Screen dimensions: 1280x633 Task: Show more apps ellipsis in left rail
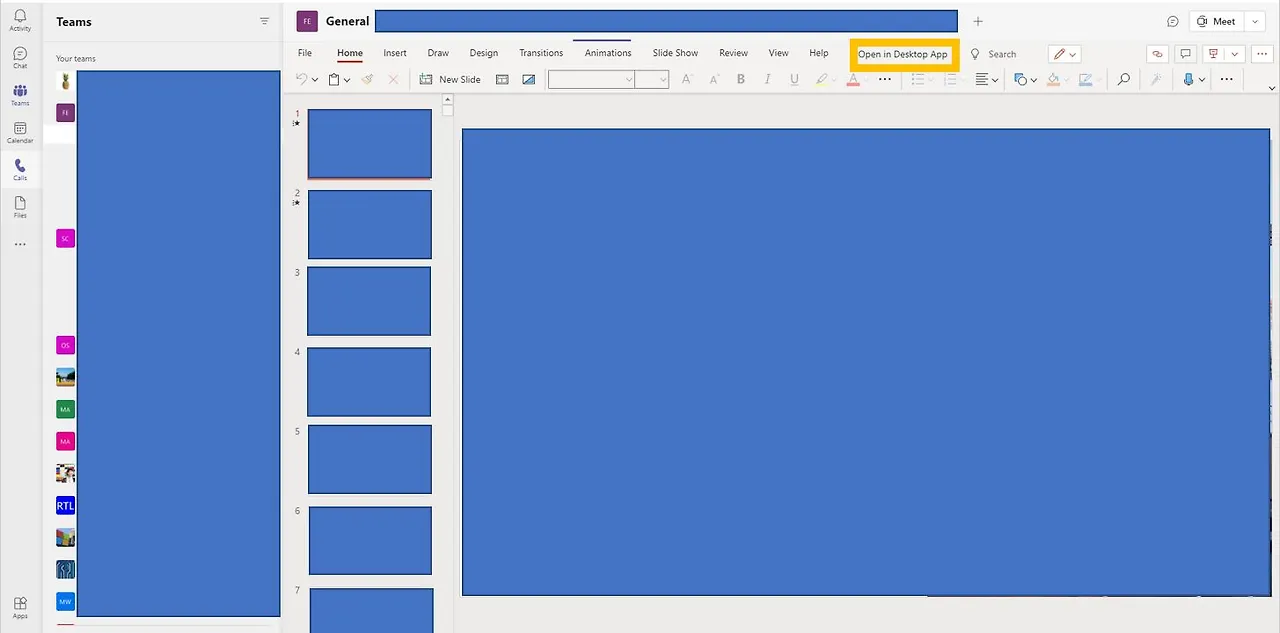20,244
